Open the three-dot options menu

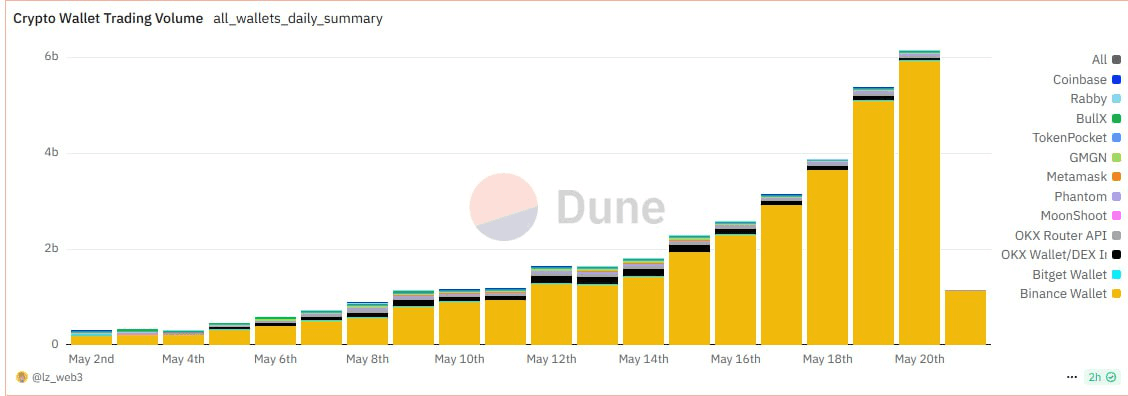pyautogui.click(x=1072, y=377)
